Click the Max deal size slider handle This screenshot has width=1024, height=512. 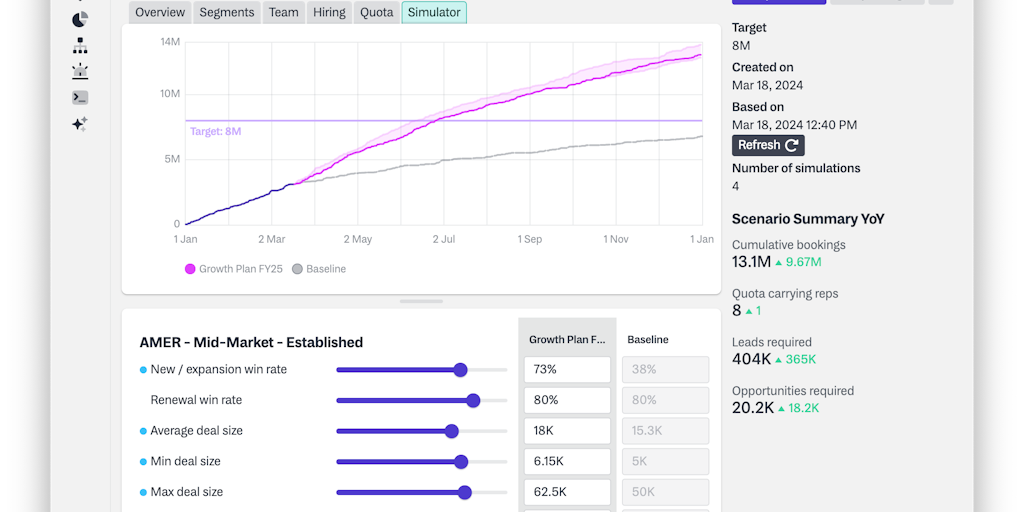[465, 492]
